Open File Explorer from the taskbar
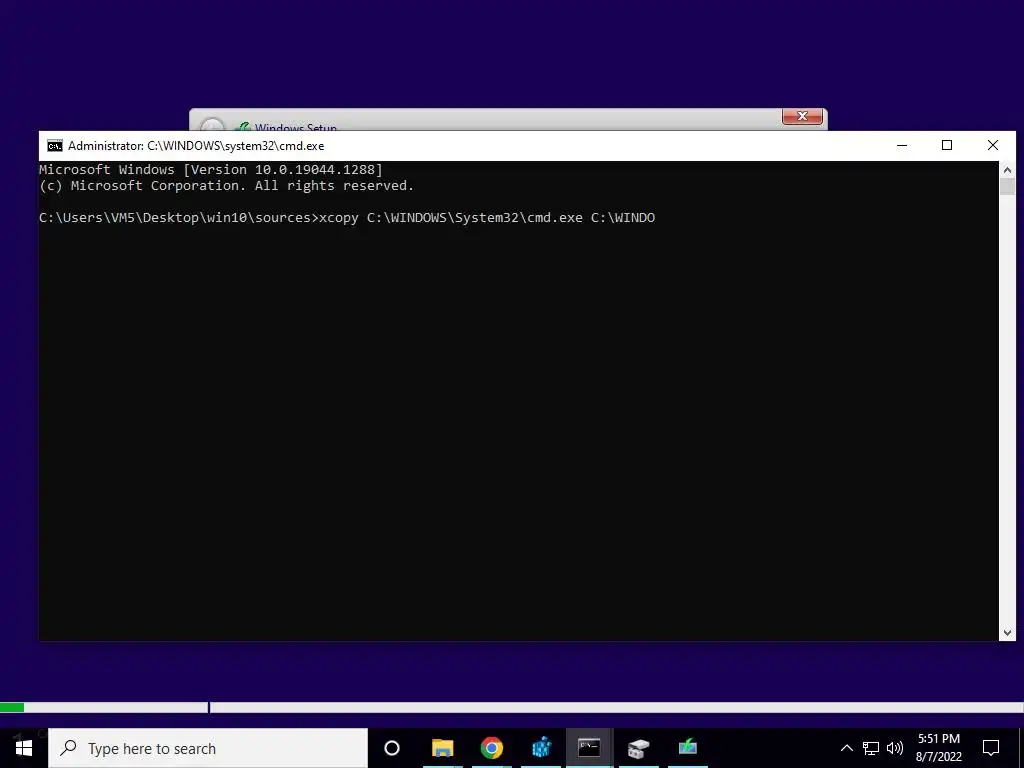Viewport: 1024px width, 768px height. 442,748
